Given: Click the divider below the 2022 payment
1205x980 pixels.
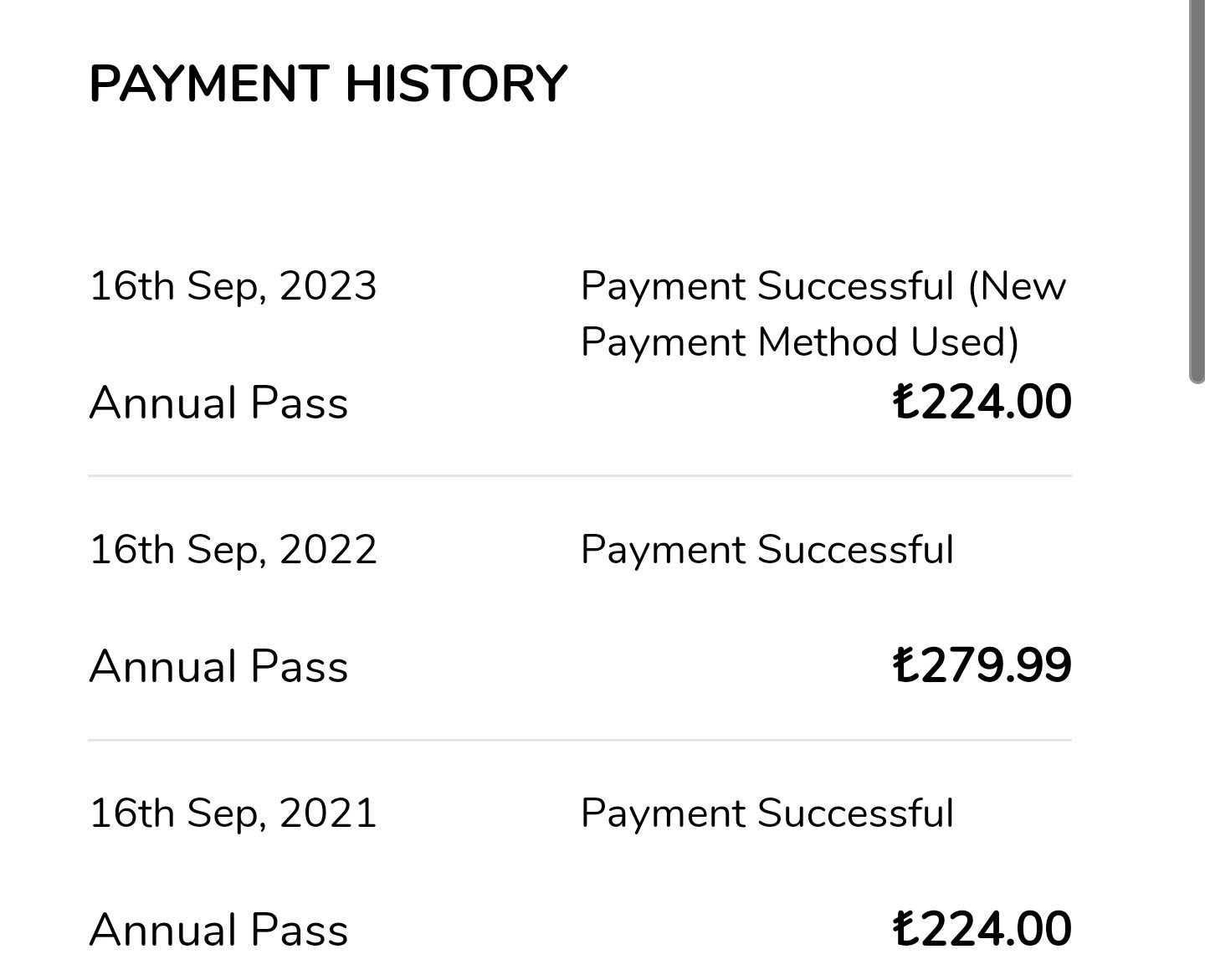Looking at the screenshot, I should [580, 740].
